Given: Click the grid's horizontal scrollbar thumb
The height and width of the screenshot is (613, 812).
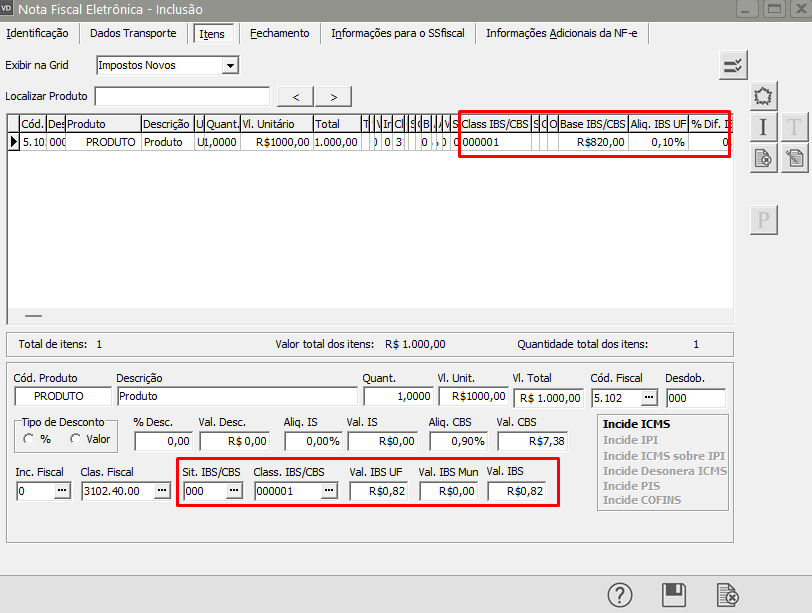Looking at the screenshot, I should pyautogui.click(x=33, y=316).
